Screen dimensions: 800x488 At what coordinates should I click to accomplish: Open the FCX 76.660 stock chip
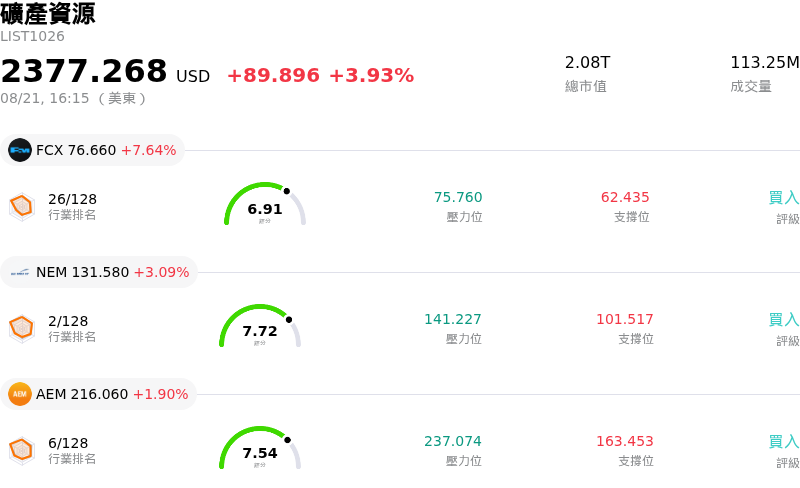92,150
